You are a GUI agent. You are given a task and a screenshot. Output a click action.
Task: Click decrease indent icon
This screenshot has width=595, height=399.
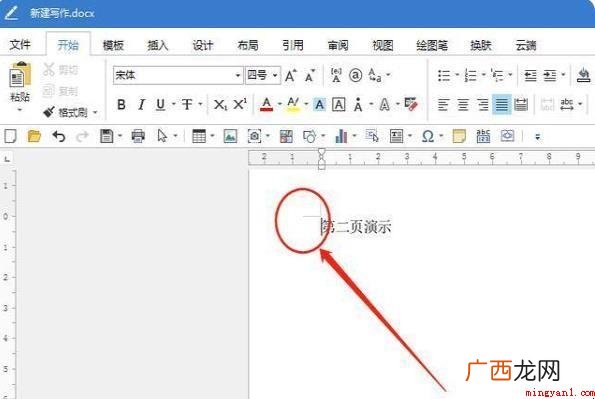click(530, 76)
